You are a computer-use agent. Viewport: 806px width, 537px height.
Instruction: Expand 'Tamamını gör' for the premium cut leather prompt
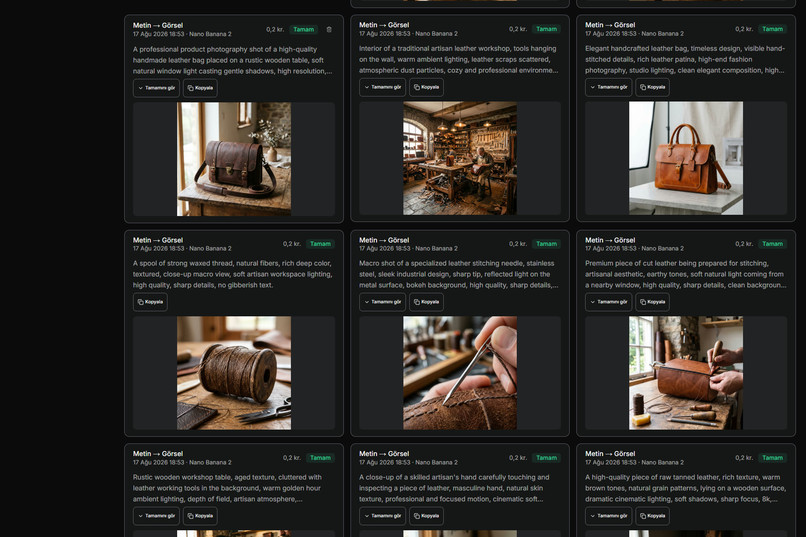pyautogui.click(x=609, y=302)
